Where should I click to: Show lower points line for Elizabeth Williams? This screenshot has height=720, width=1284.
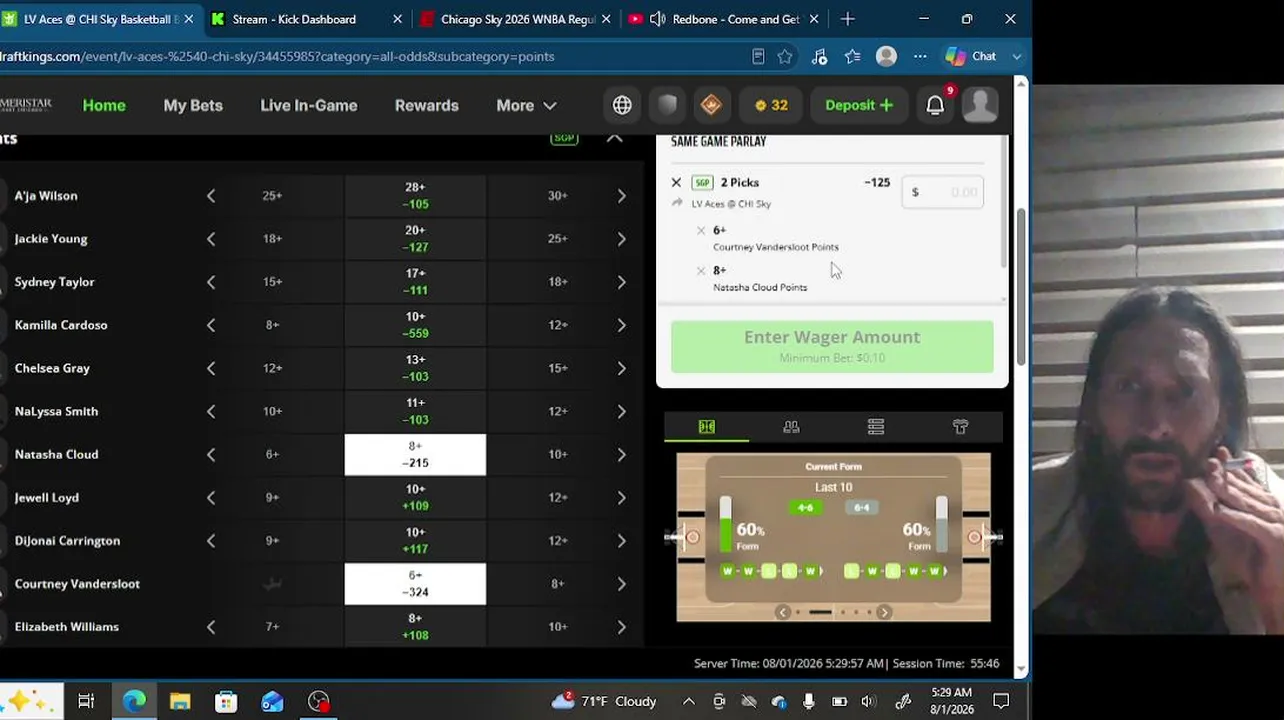click(x=211, y=627)
